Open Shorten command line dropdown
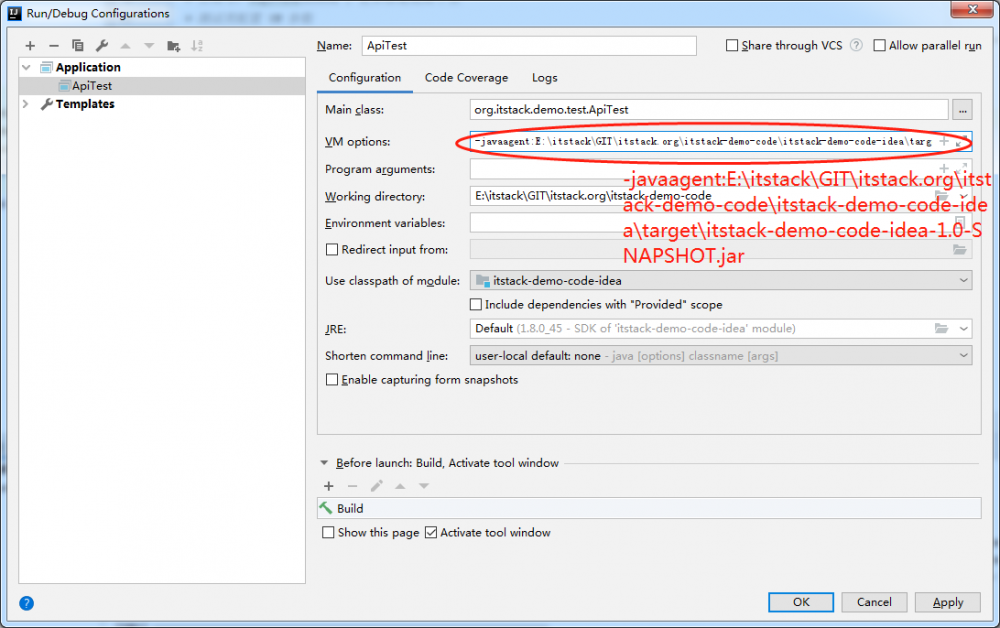The width and height of the screenshot is (1000, 628). tap(721, 356)
